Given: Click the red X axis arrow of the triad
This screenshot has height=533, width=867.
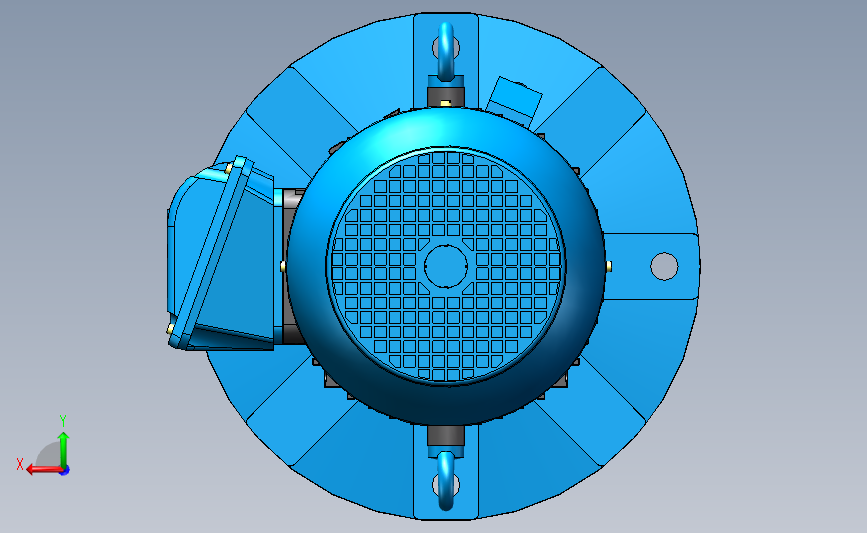Looking at the screenshot, I should pyautogui.click(x=43, y=469).
